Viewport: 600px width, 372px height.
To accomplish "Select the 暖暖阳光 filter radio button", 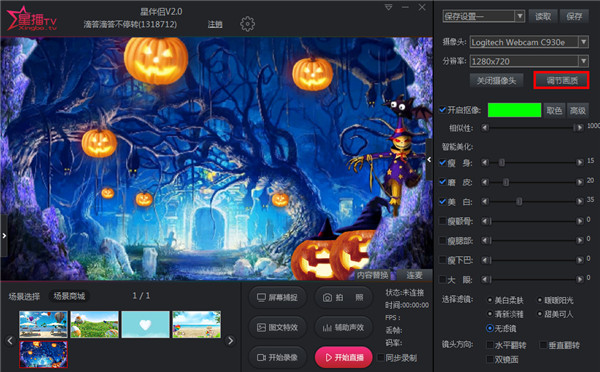I will click(x=540, y=300).
